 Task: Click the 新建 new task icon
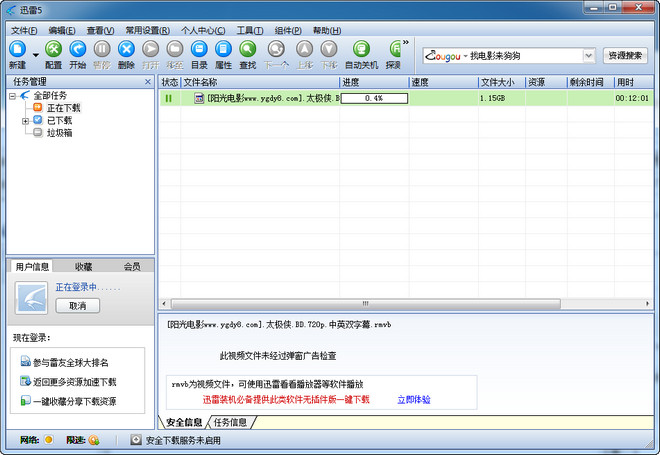(x=17, y=50)
